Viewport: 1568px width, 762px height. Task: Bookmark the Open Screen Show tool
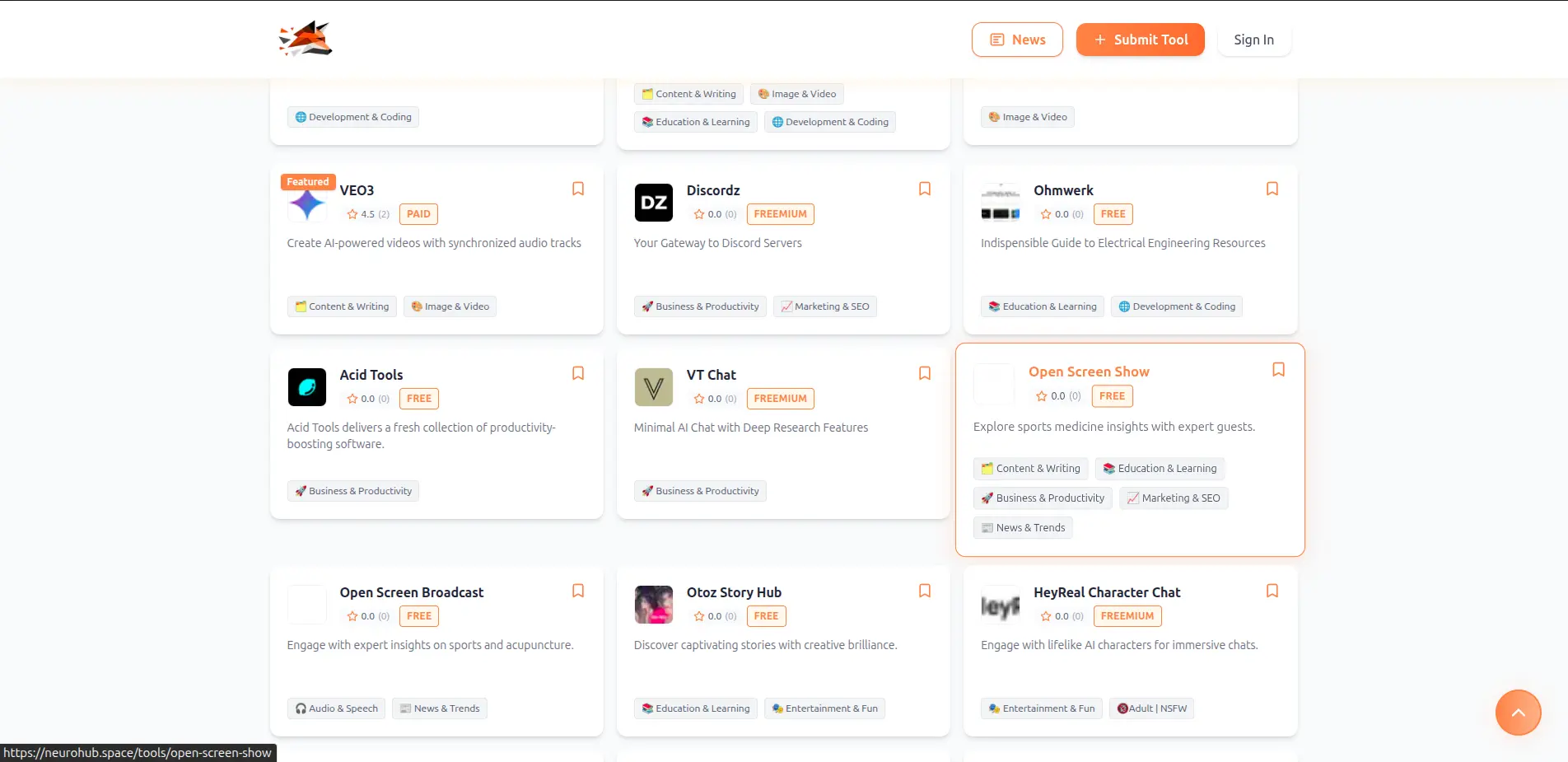1278,370
